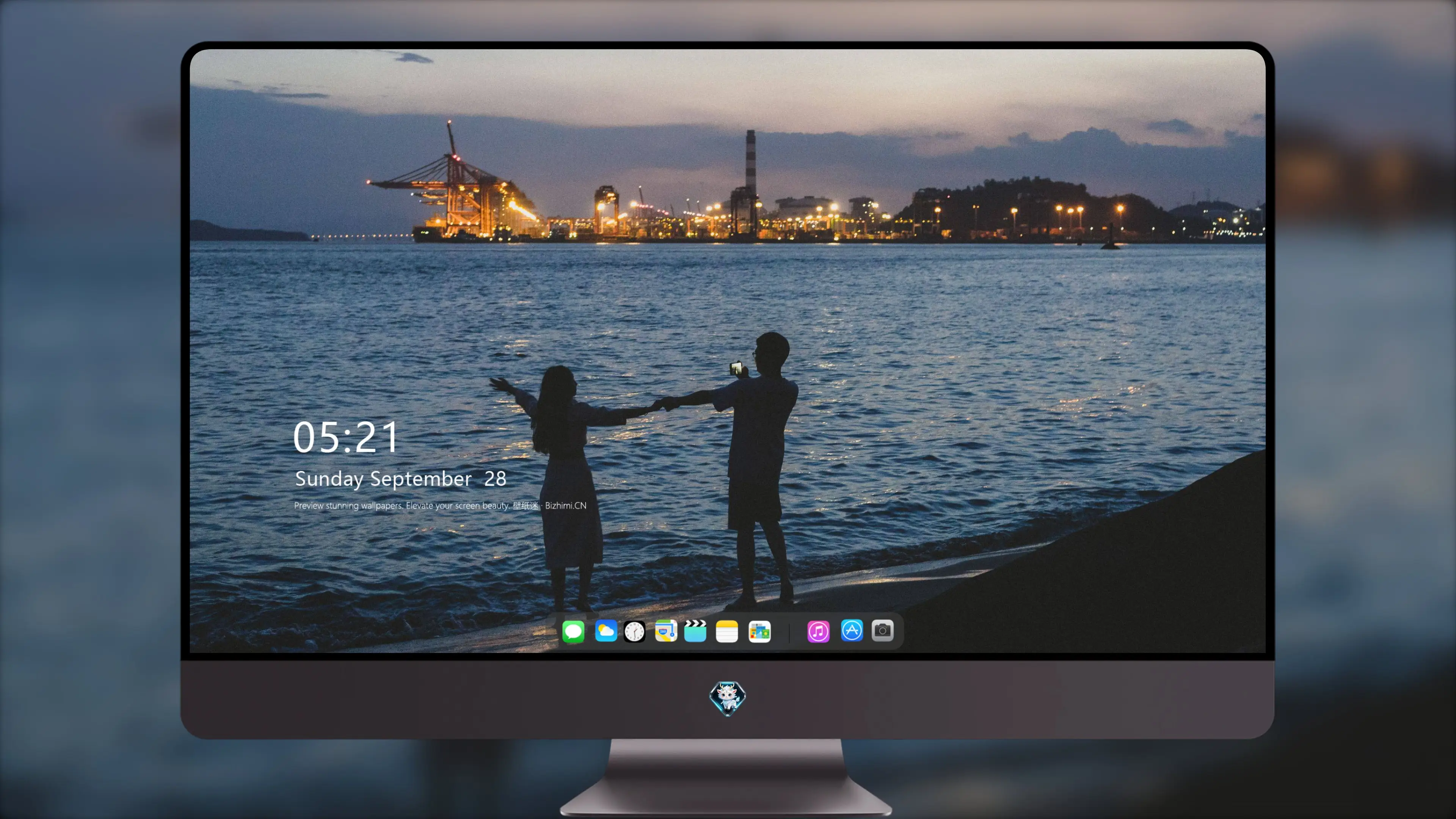The height and width of the screenshot is (819, 1456).
Task: Open the Clock app in dock
Action: click(634, 631)
